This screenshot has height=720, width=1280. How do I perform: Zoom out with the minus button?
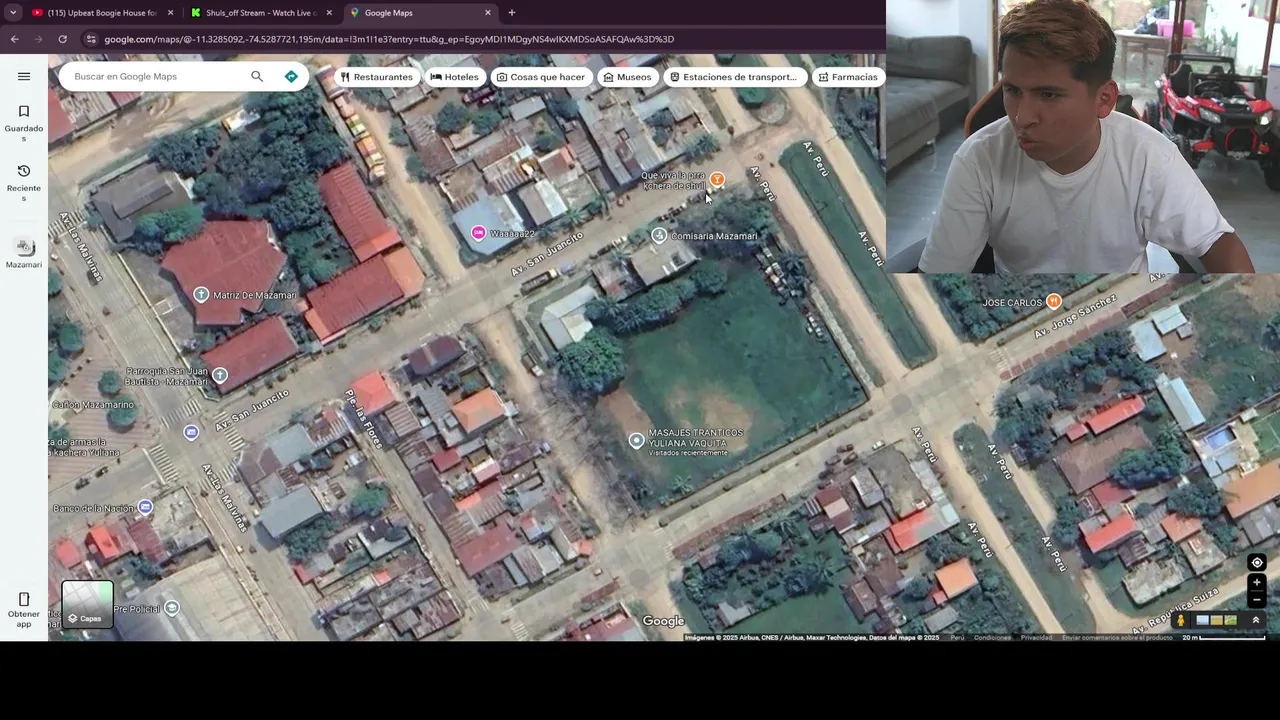(x=1257, y=599)
